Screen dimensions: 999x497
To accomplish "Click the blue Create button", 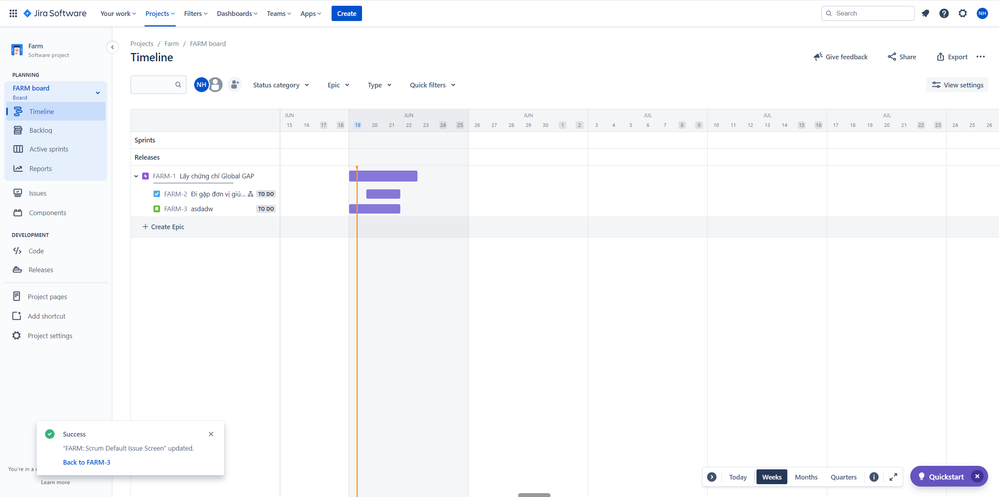I will (x=347, y=13).
